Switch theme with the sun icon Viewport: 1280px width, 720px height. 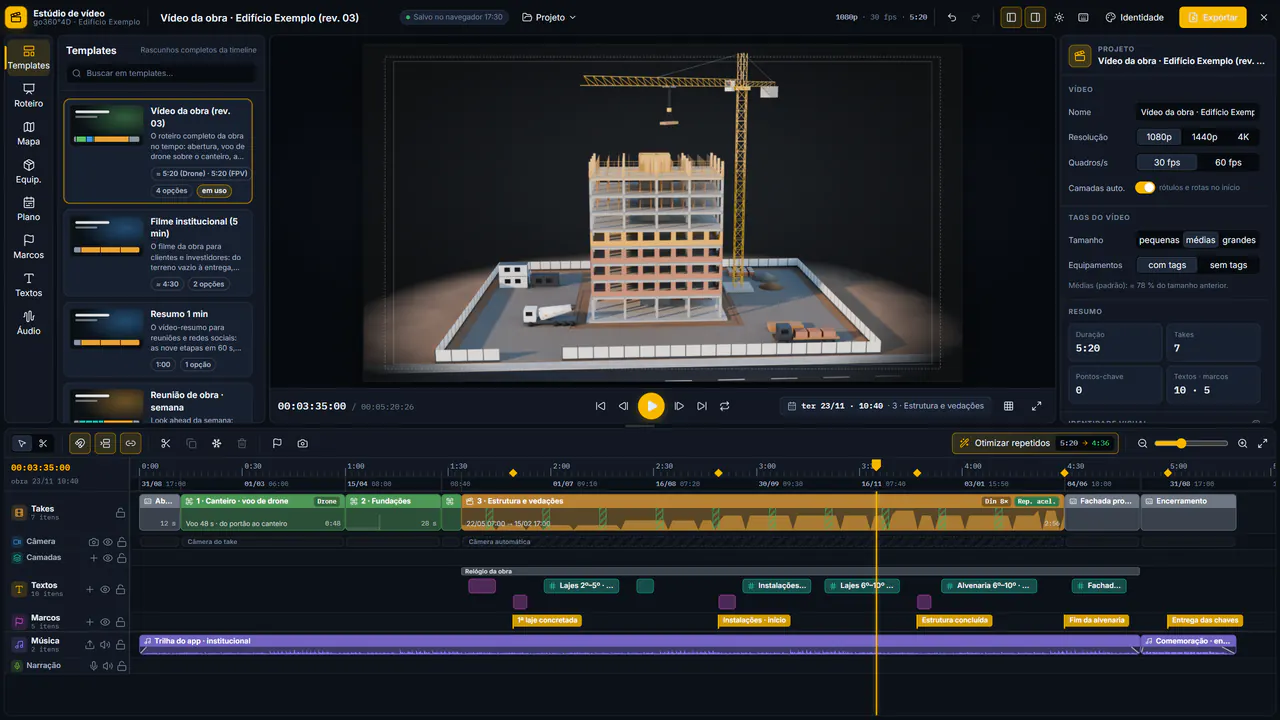(1059, 17)
